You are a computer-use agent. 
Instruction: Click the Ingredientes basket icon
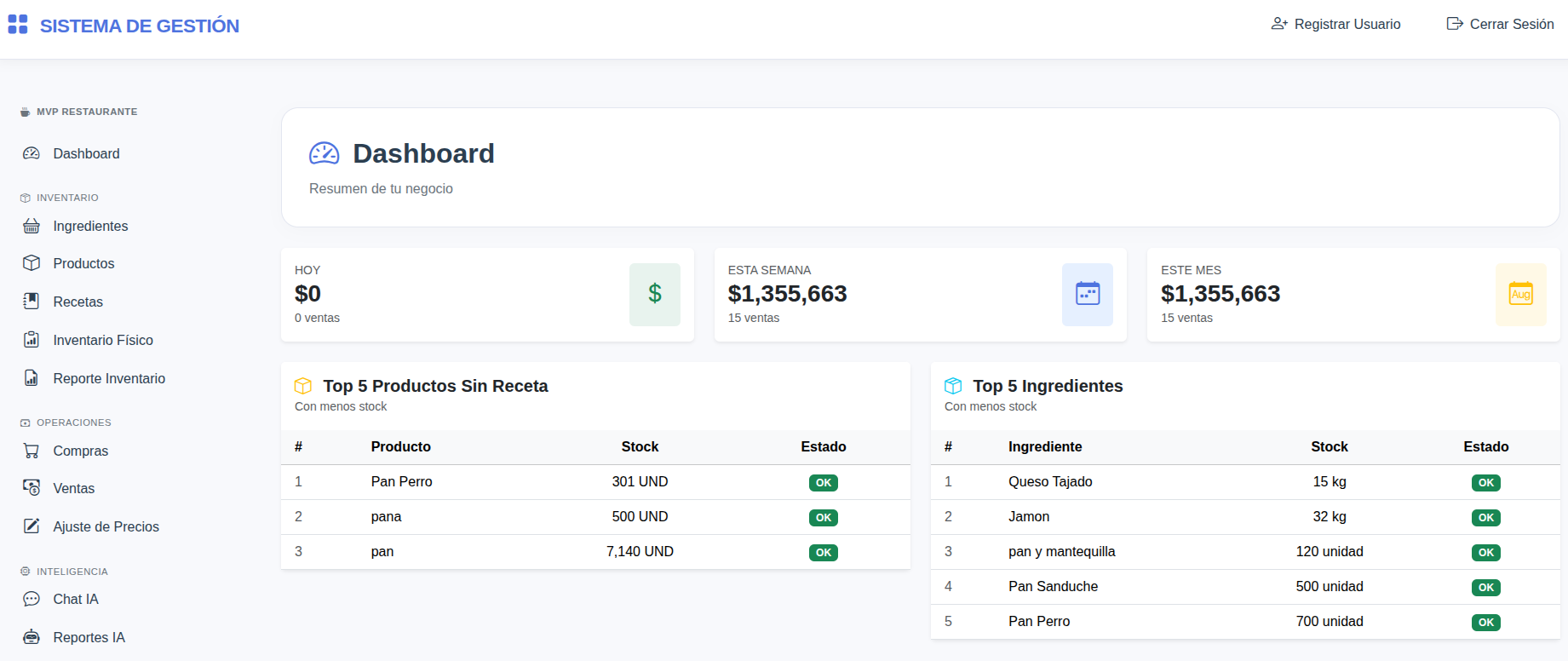pyautogui.click(x=32, y=226)
